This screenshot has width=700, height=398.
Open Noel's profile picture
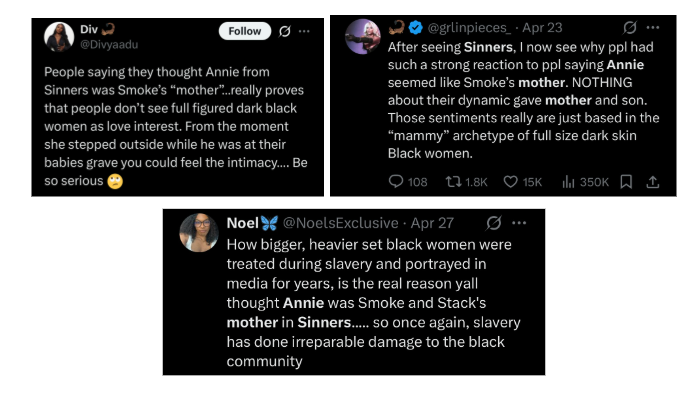coord(199,233)
